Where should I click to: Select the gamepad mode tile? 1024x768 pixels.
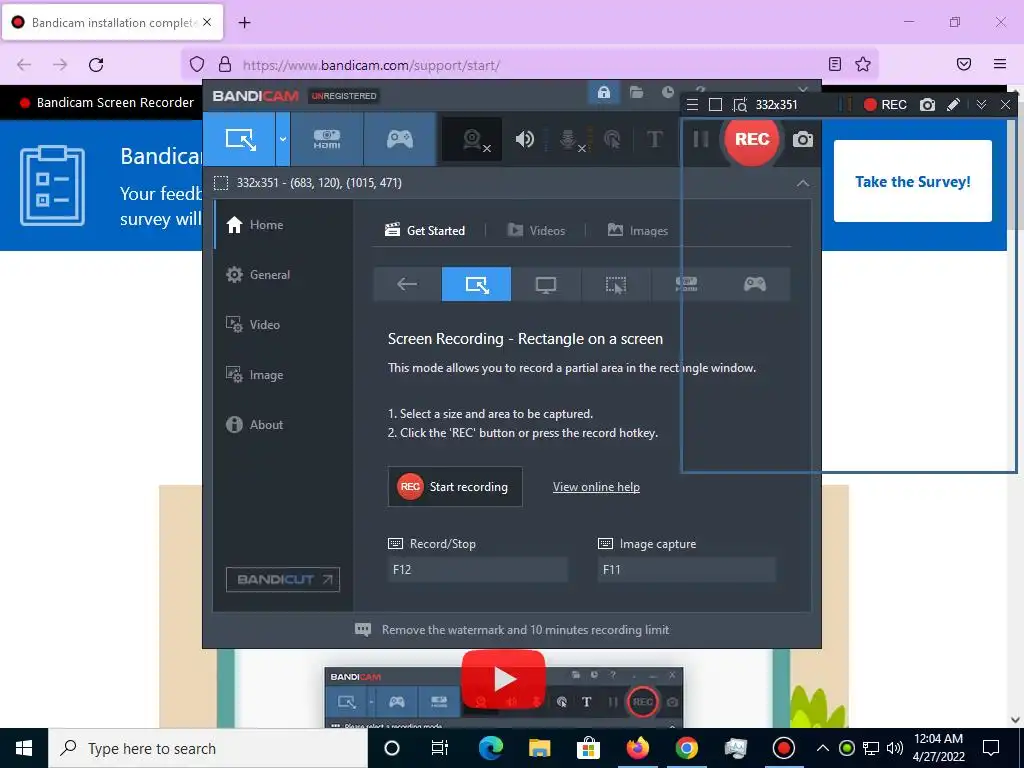tap(755, 284)
